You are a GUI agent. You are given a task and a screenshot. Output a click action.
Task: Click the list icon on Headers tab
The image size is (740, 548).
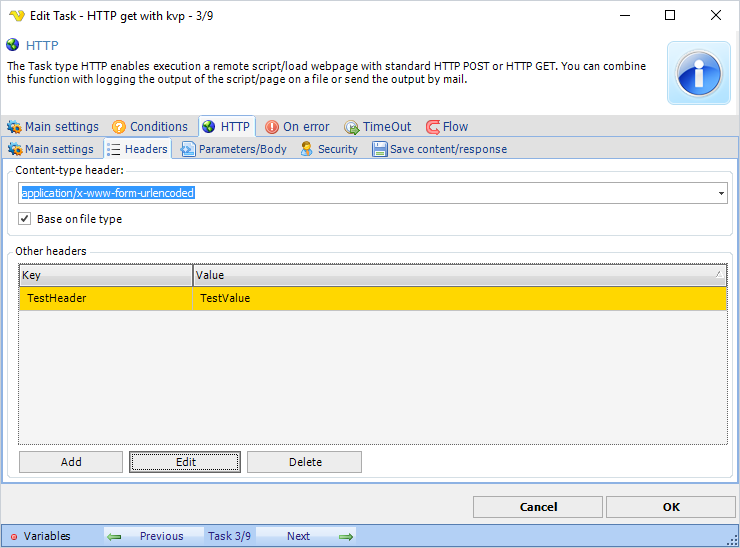click(113, 149)
